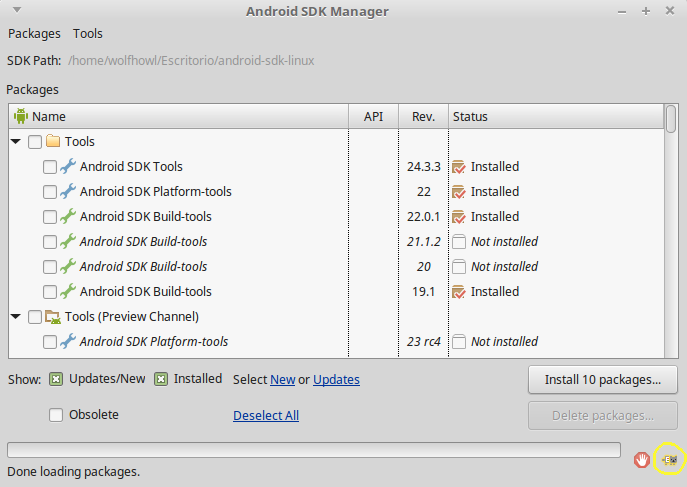
Task: Click the installed status icon for revision 24.3.3
Action: 459,167
